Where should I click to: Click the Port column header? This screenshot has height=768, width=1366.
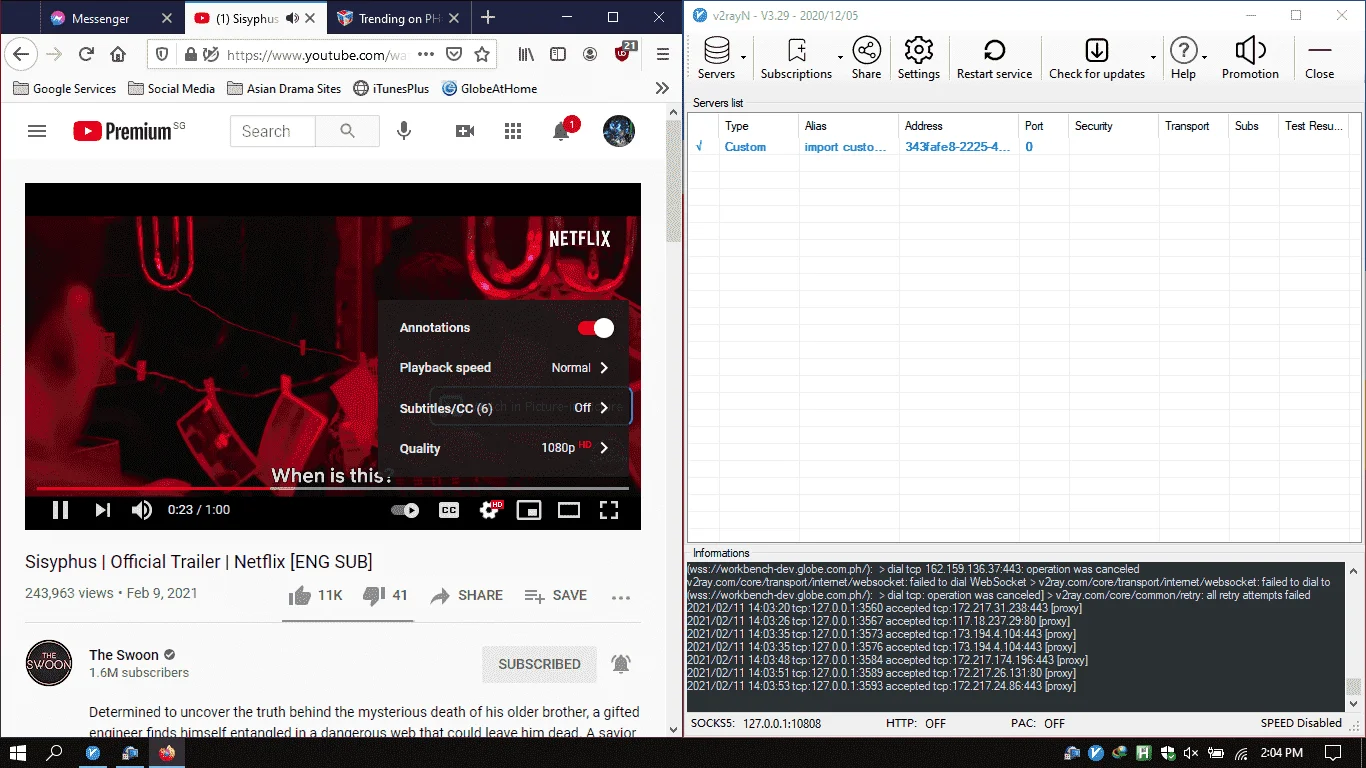click(x=1043, y=126)
